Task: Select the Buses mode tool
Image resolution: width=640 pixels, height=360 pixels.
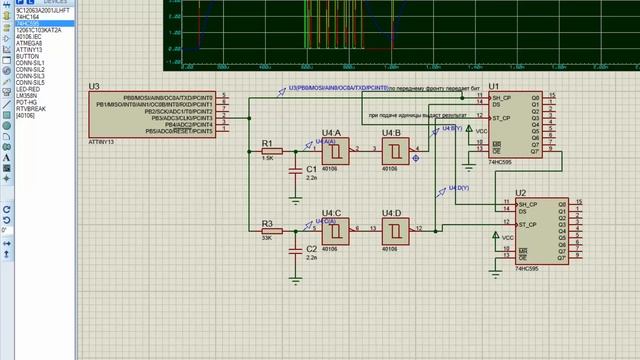Action: [6, 4]
